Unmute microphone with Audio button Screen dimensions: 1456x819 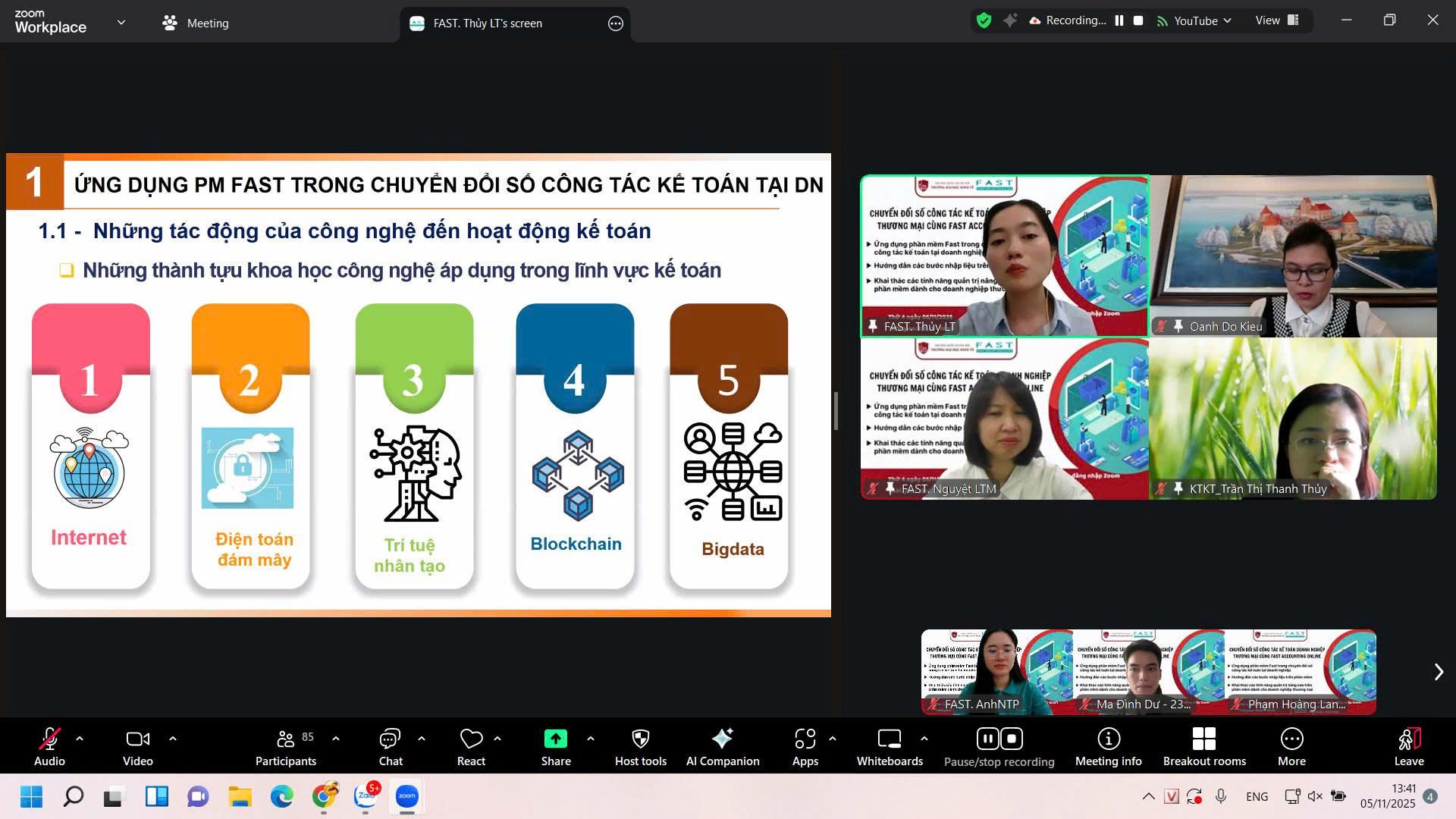[x=50, y=747]
